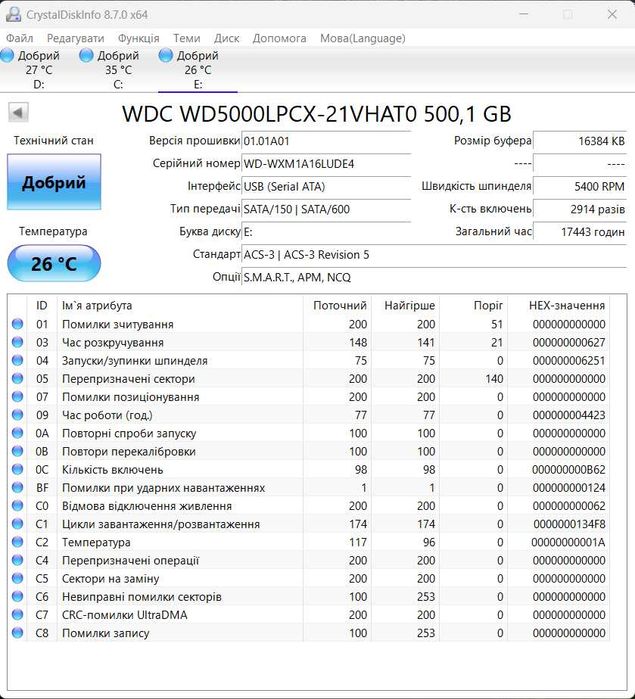
Task: Click blue status dot for attribute C2
Action: [x=17, y=542]
